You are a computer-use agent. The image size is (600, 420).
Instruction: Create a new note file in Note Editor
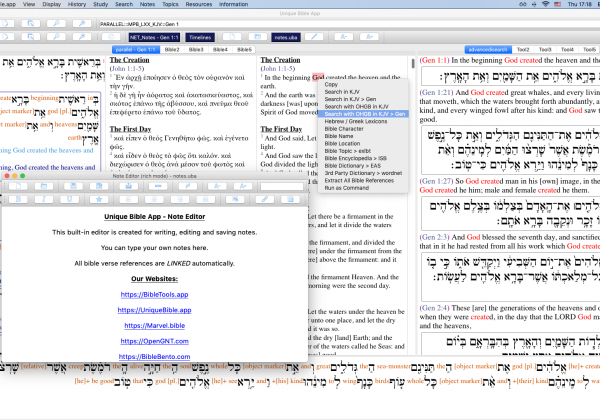click(18, 186)
